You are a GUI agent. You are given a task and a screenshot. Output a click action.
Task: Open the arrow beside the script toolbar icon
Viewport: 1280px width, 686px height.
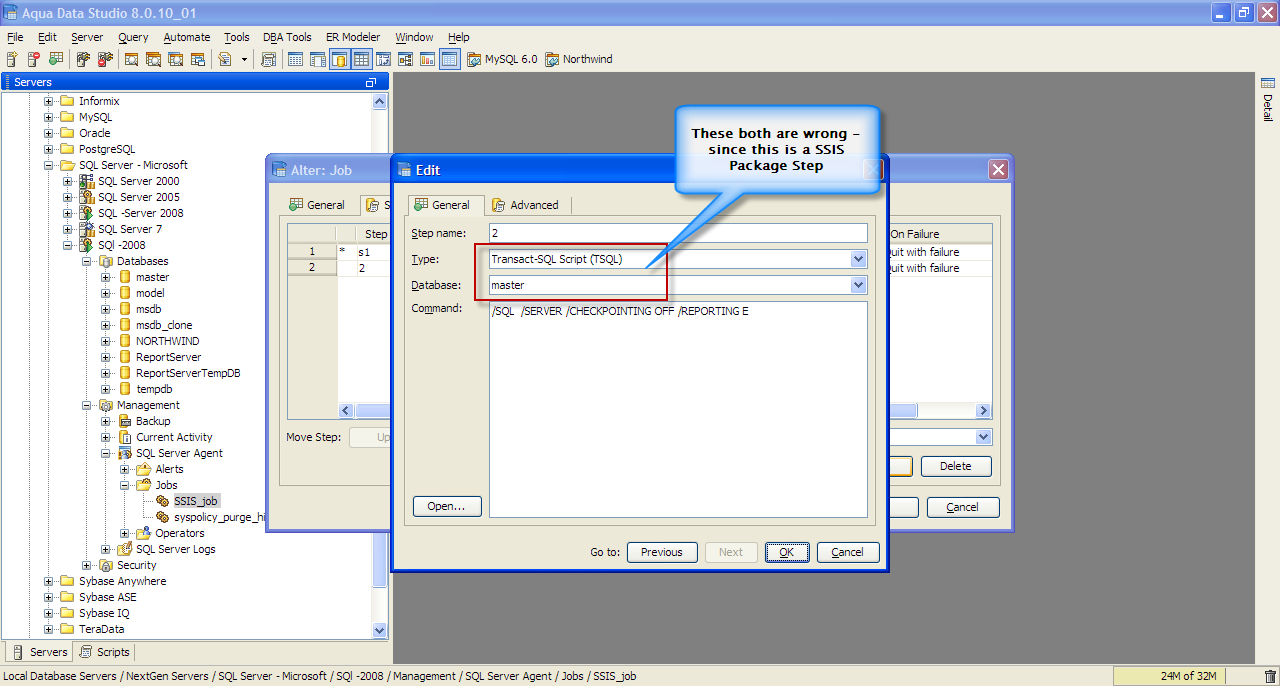(x=244, y=59)
